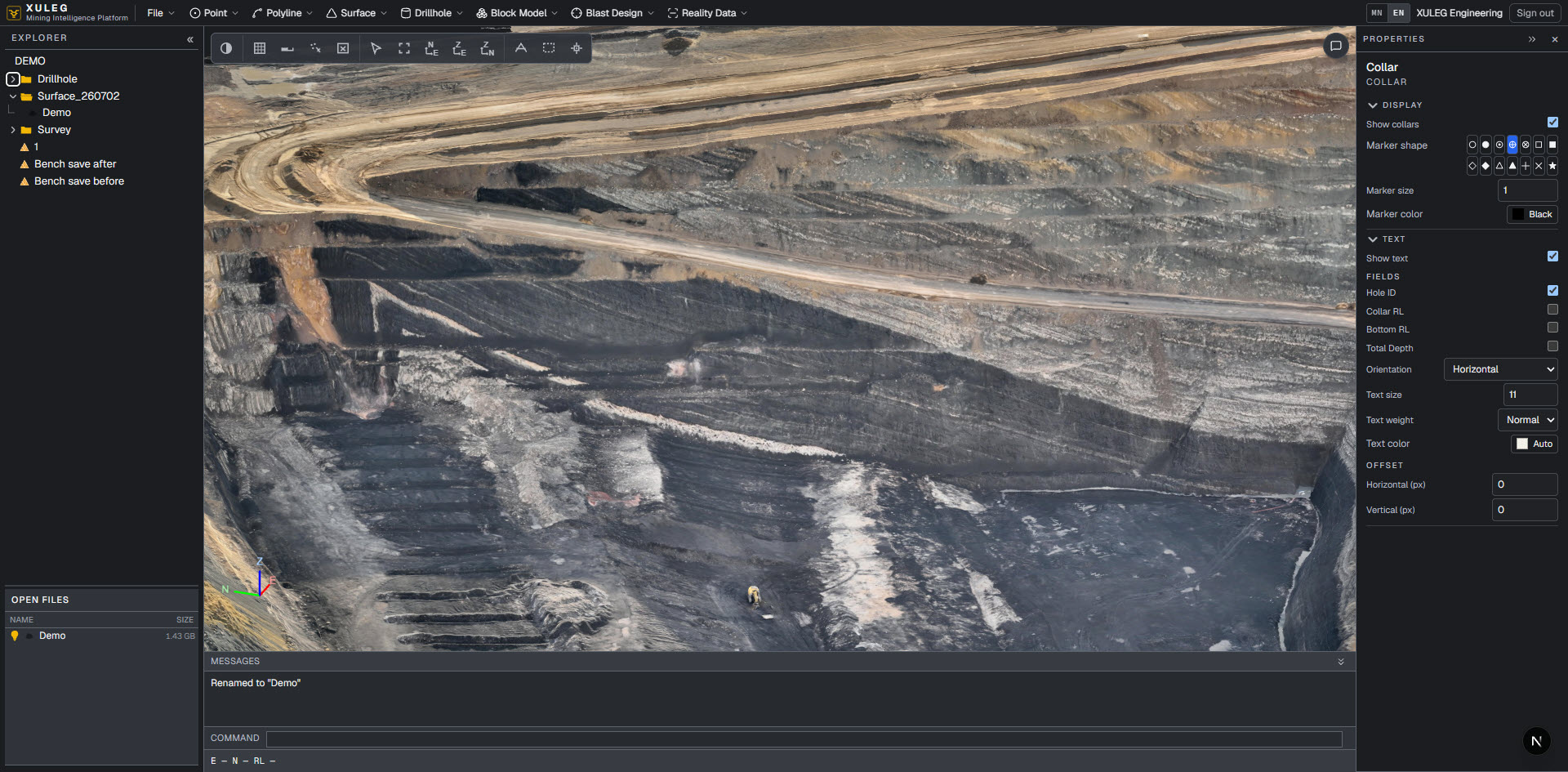Collapse the TEXT section chevron
The width and height of the screenshot is (1568, 772).
coord(1373,239)
